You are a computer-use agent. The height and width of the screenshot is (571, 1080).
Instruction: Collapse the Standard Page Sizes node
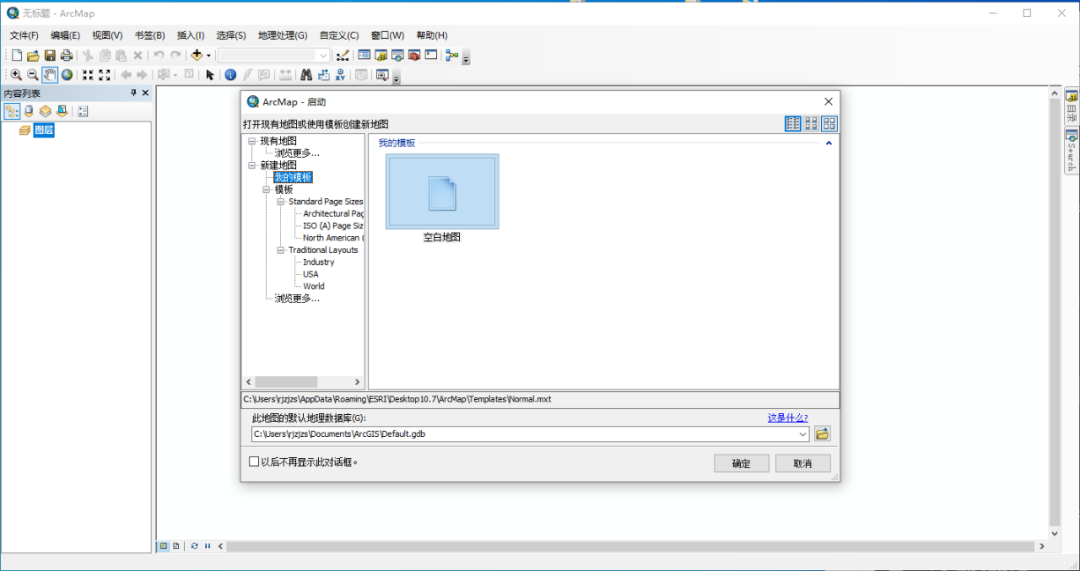coord(281,202)
